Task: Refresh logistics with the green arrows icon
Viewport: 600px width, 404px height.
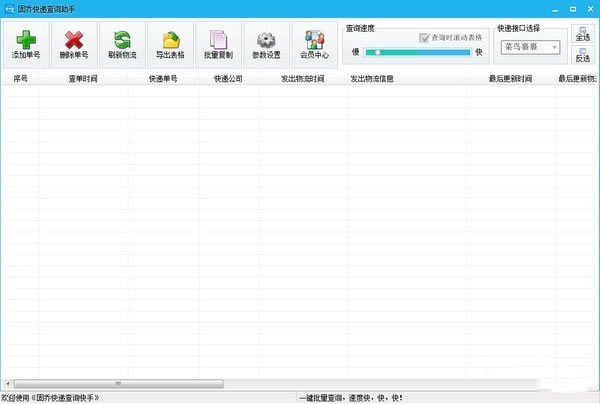Action: pyautogui.click(x=122, y=44)
